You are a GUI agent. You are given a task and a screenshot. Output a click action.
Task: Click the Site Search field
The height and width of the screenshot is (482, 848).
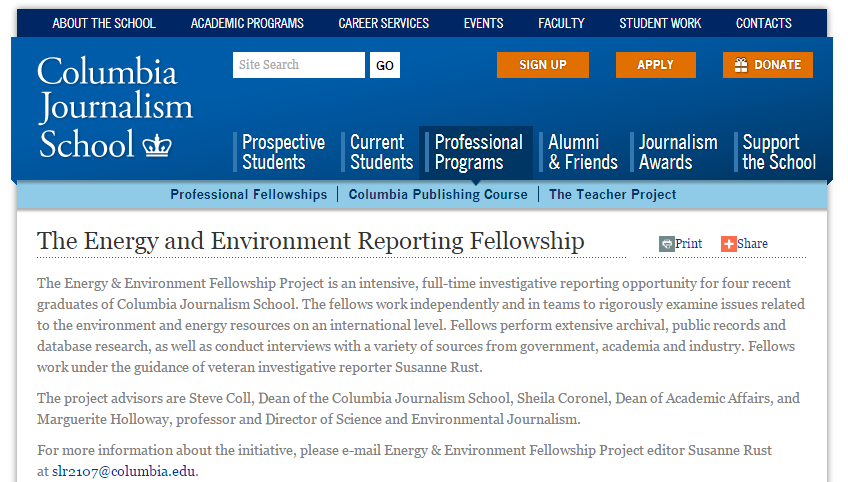299,65
